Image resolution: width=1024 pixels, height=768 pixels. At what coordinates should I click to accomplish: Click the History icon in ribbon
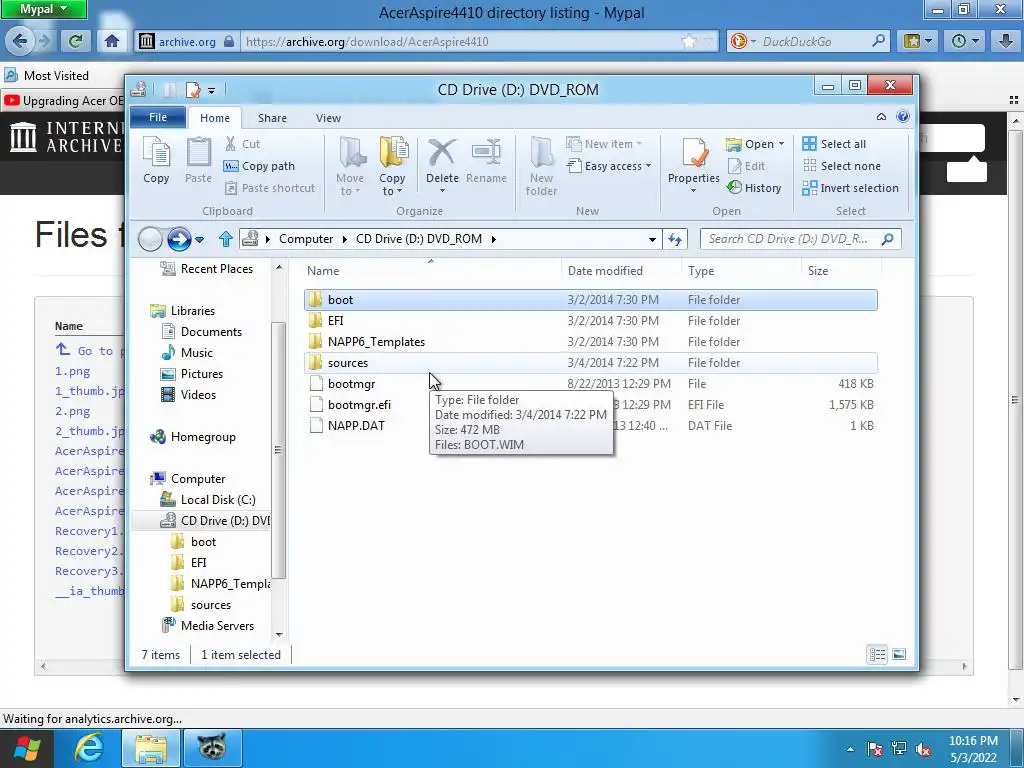(x=754, y=188)
